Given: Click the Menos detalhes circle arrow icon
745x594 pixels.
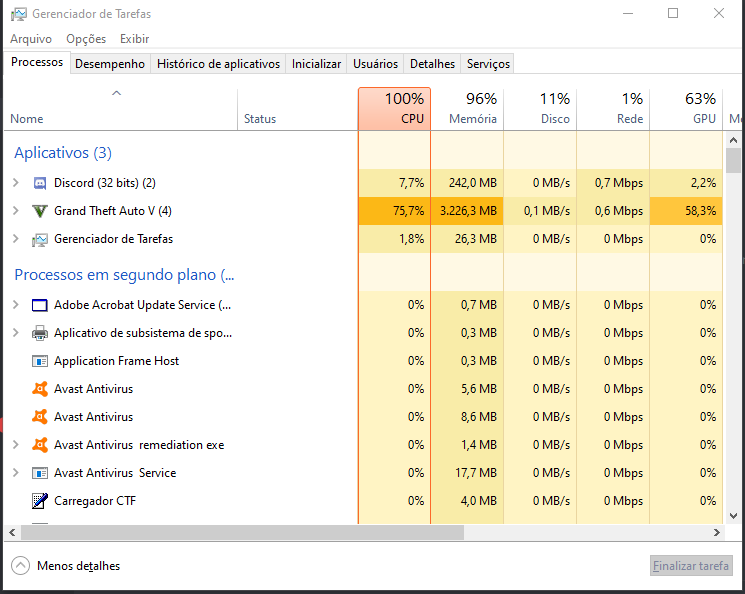Looking at the screenshot, I should coord(20,565).
